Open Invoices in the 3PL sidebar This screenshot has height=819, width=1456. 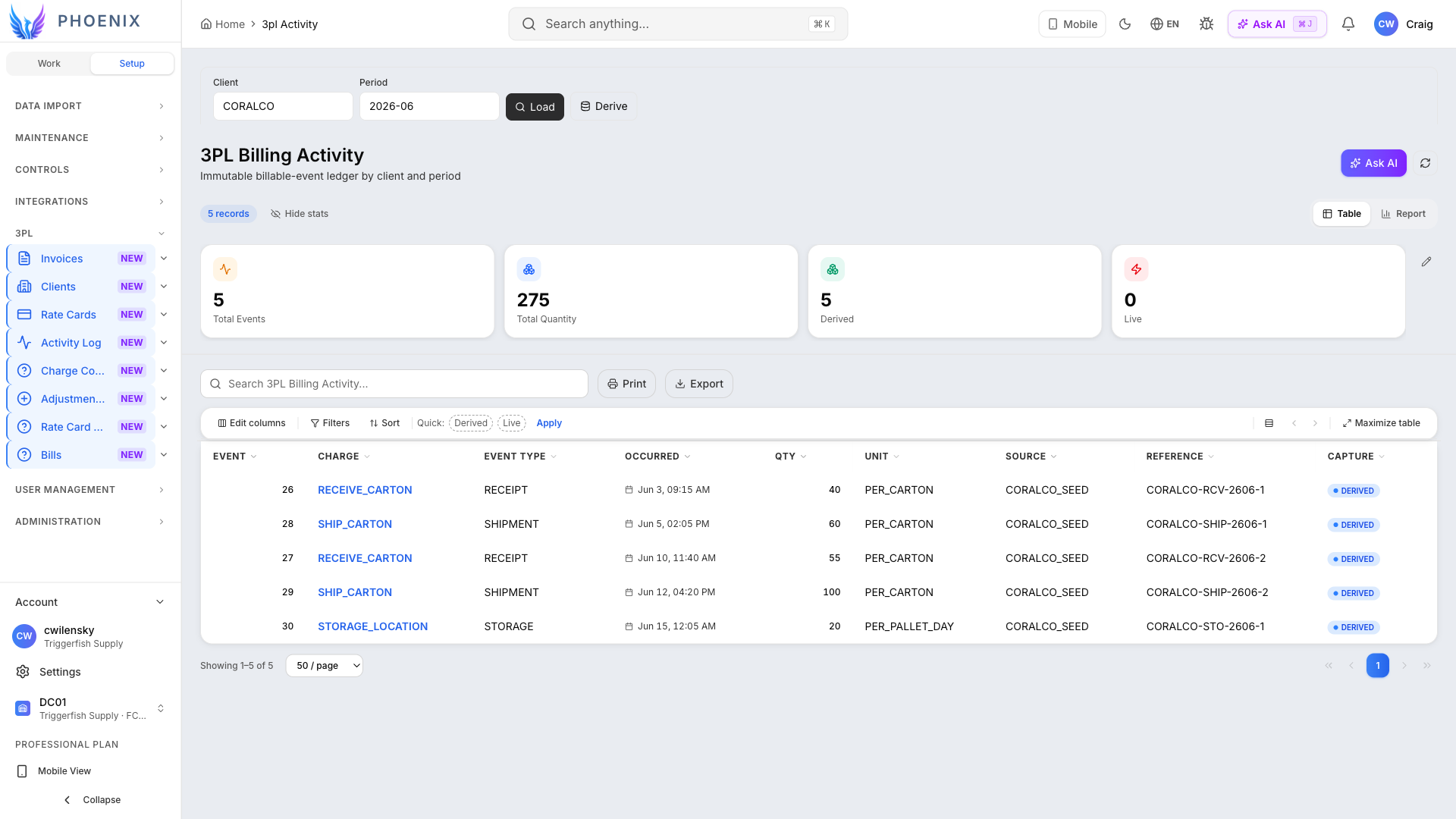pos(81,259)
